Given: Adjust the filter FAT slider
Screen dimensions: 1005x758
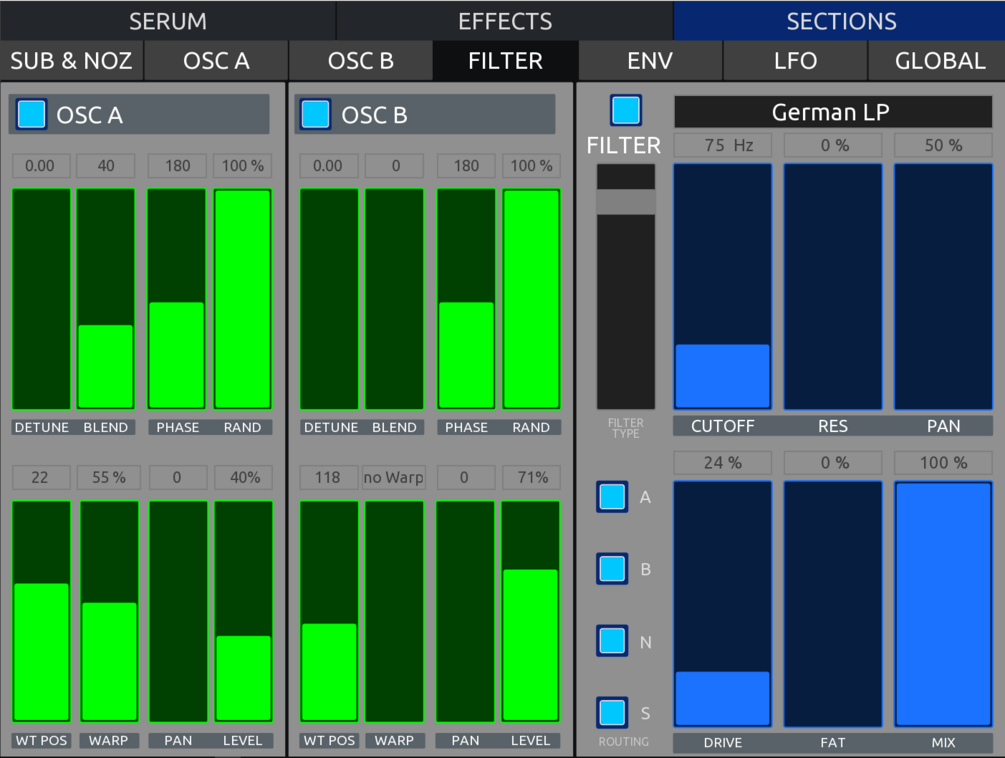Looking at the screenshot, I should tap(833, 604).
